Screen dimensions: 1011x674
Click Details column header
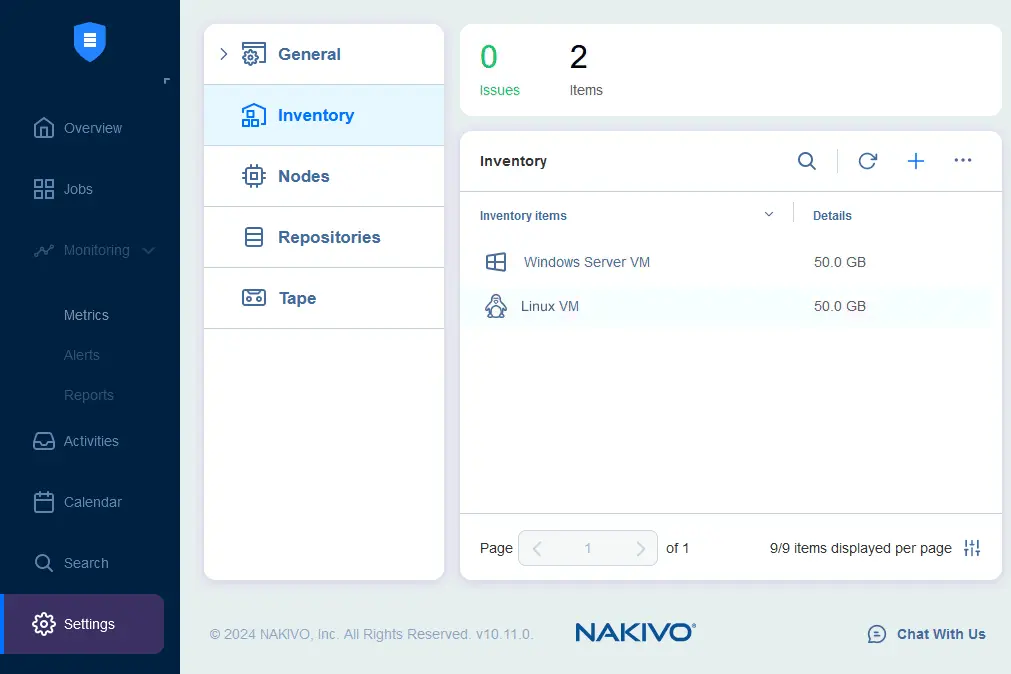click(x=832, y=215)
